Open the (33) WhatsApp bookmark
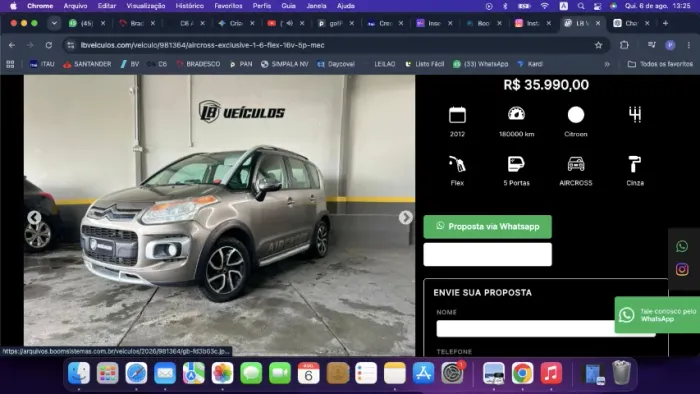700x394 pixels. tap(480, 64)
